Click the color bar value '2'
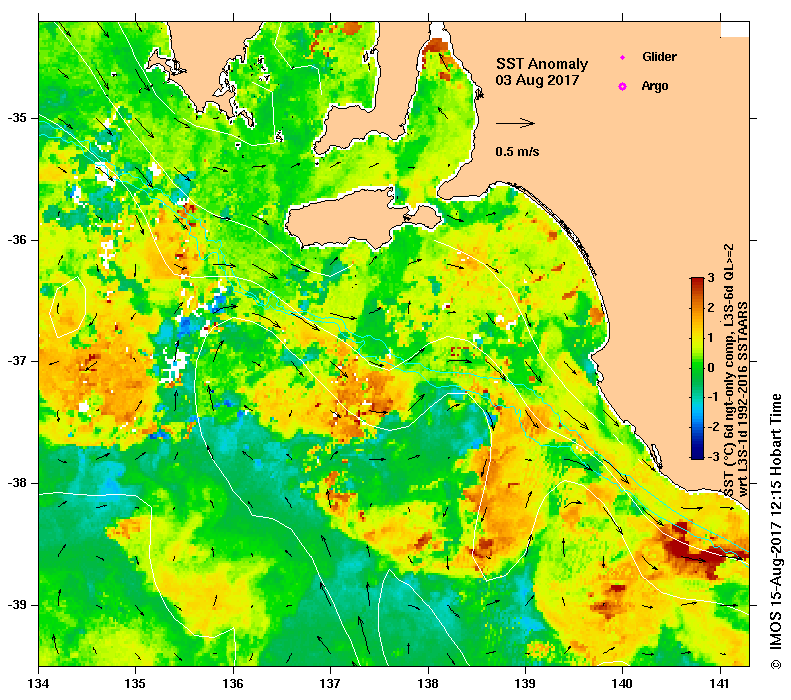 711,307
